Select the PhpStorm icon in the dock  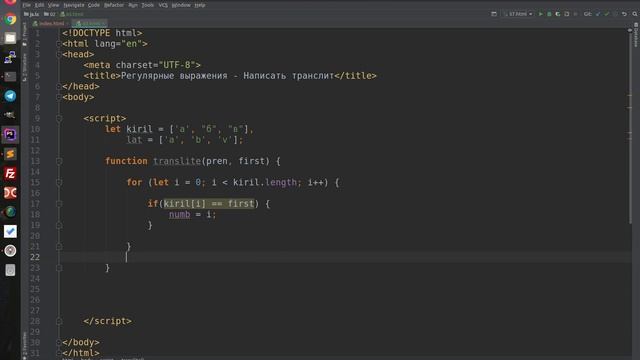(10, 135)
